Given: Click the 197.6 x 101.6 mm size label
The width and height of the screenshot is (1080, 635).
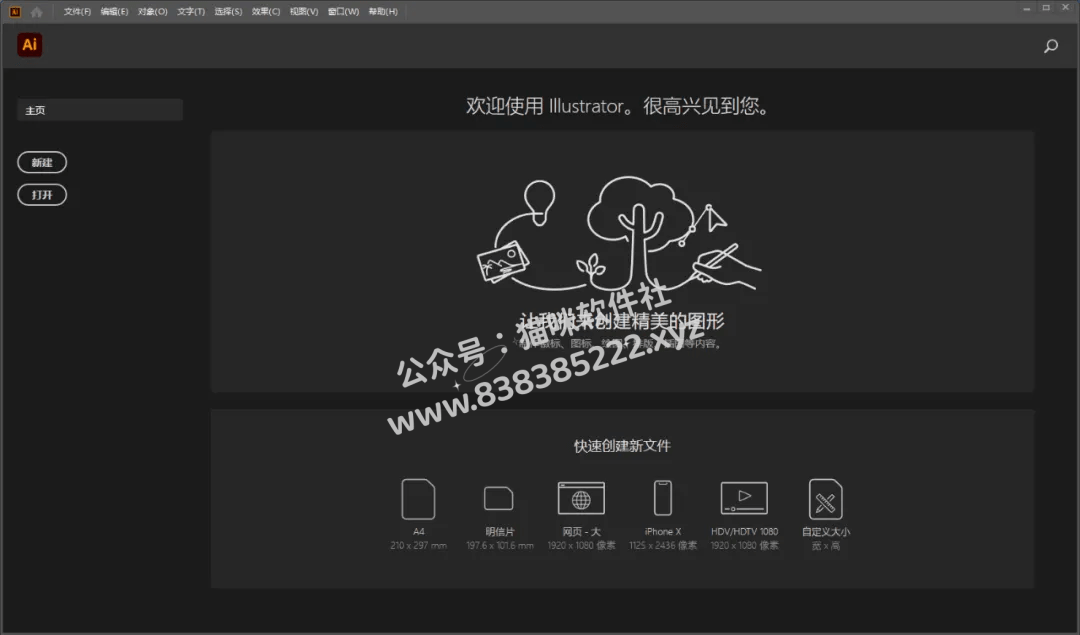Looking at the screenshot, I should click(x=499, y=545).
